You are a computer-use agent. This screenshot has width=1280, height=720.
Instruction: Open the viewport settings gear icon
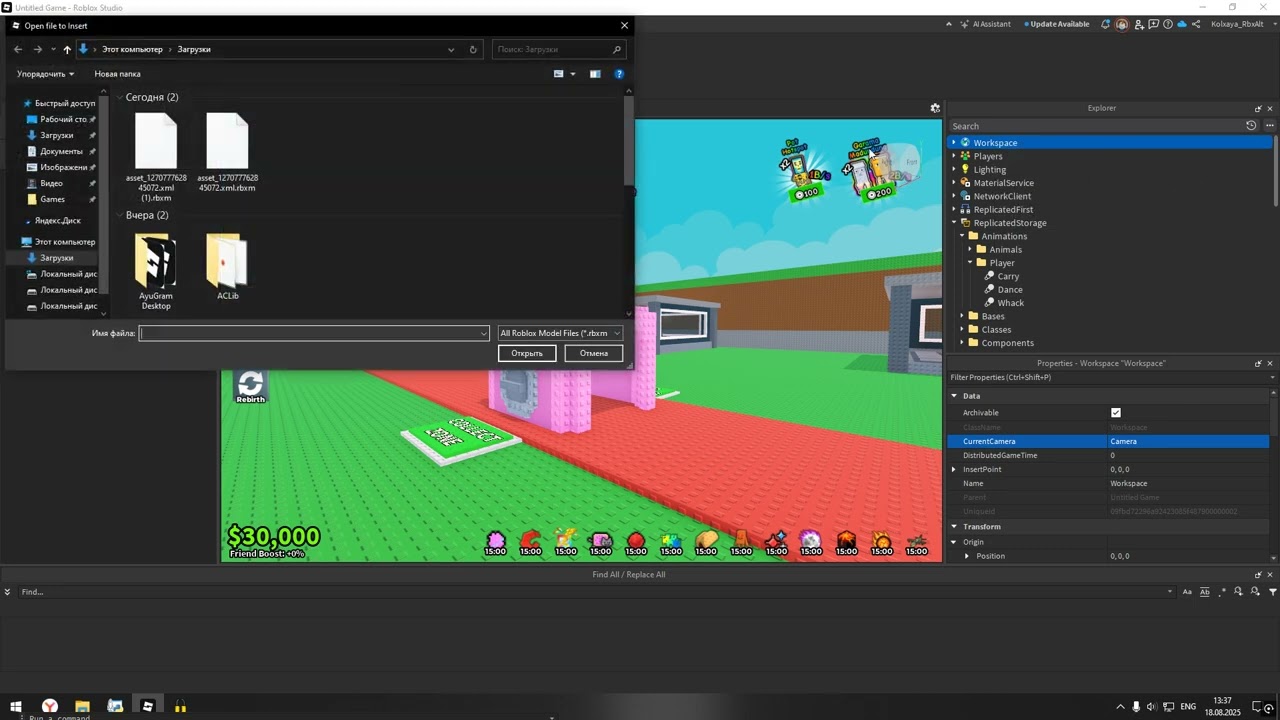coord(935,108)
